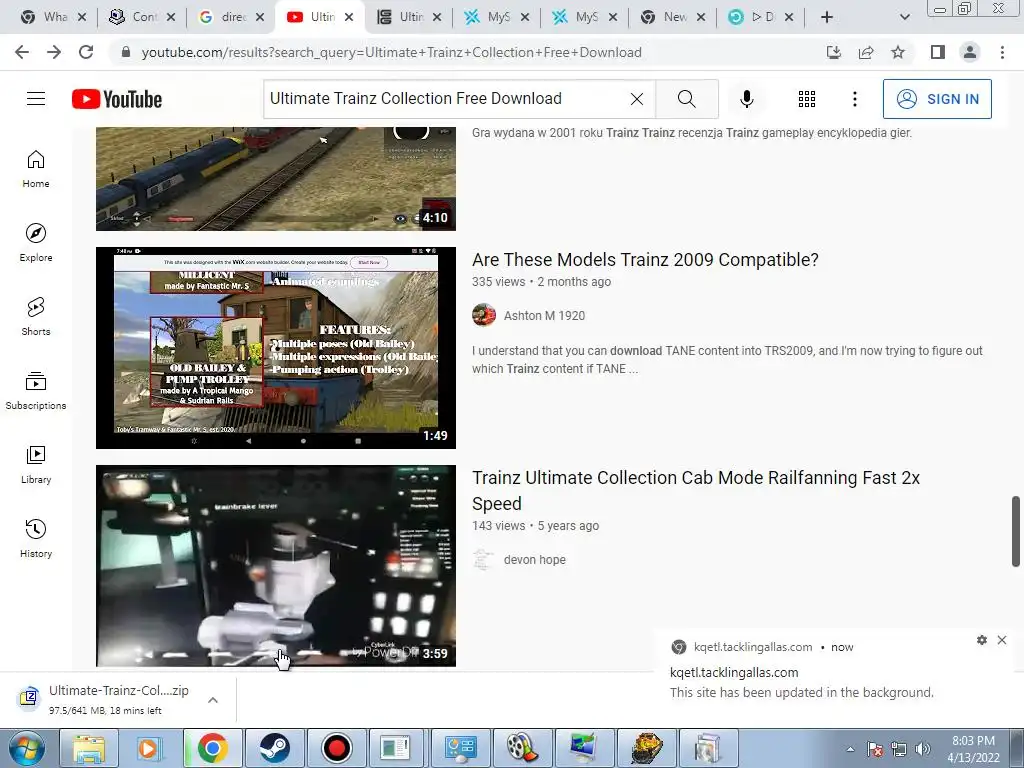This screenshot has height=768, width=1024.
Task: Open the YouTube apps grid icon
Action: coord(807,99)
